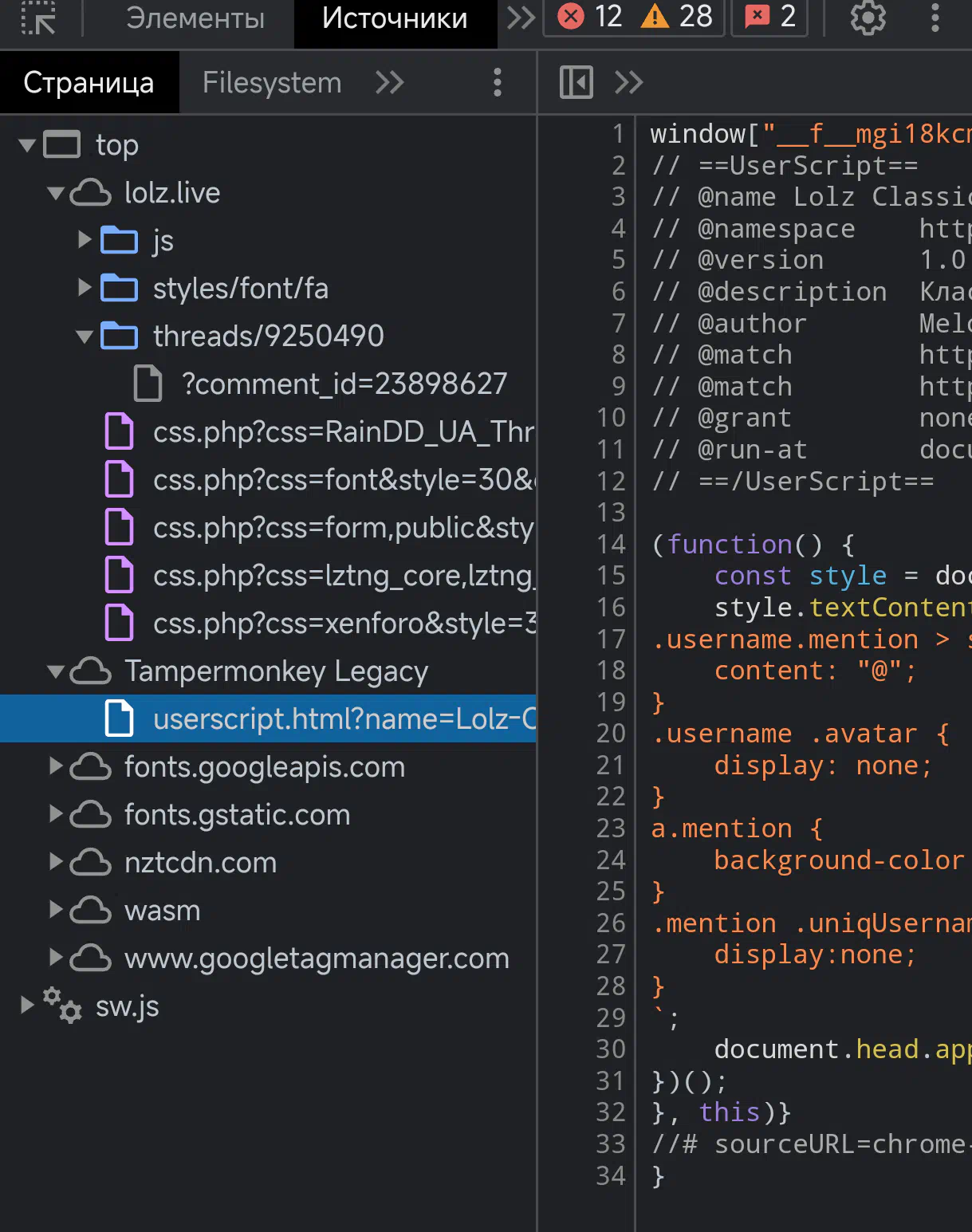The width and height of the screenshot is (972, 1232).
Task: Show more DevTools tabs with double chevron
Action: click(x=521, y=18)
